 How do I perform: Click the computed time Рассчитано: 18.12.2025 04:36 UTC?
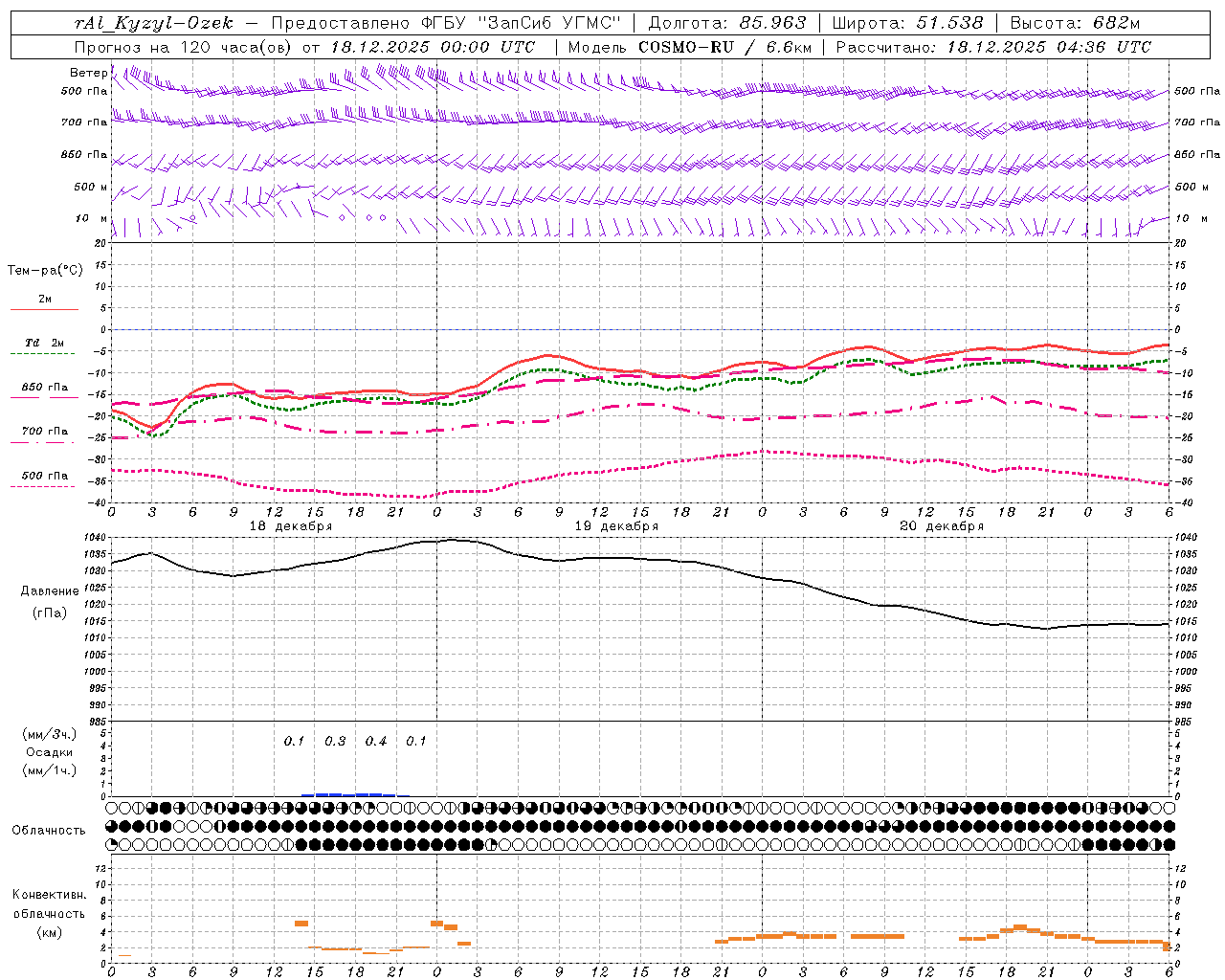click(x=993, y=47)
